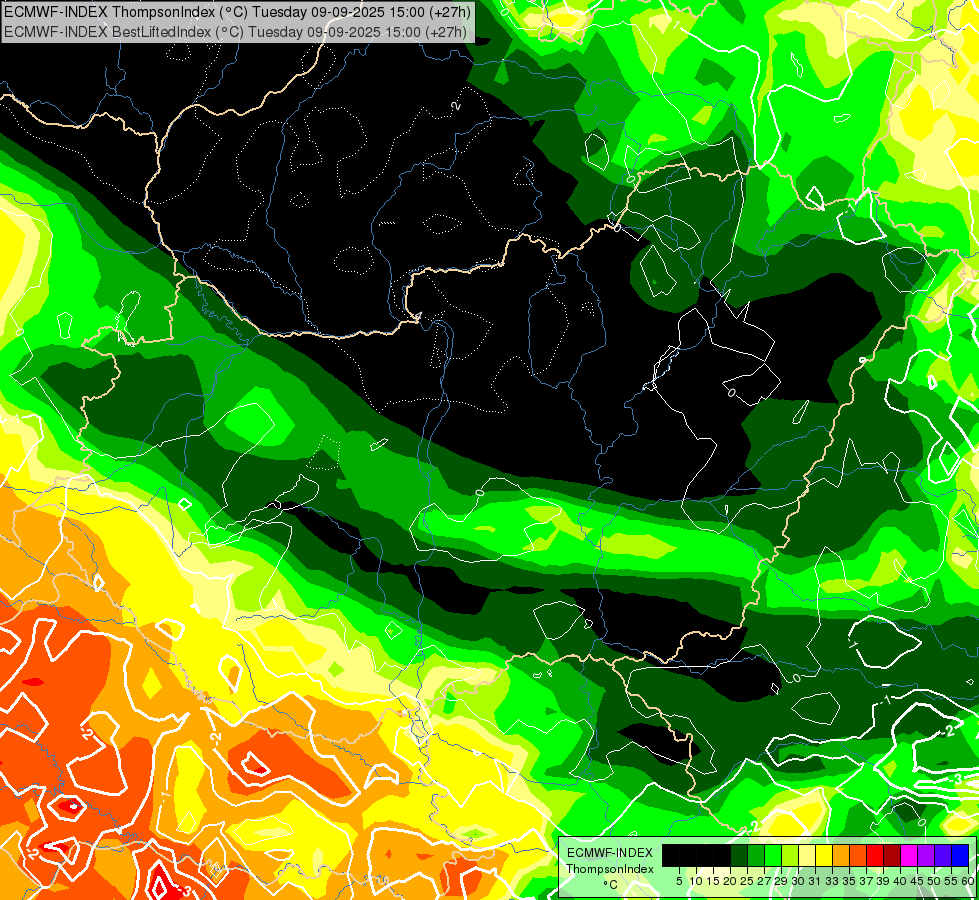979x900 pixels.
Task: Click the legend tick value 5
Action: 679,881
